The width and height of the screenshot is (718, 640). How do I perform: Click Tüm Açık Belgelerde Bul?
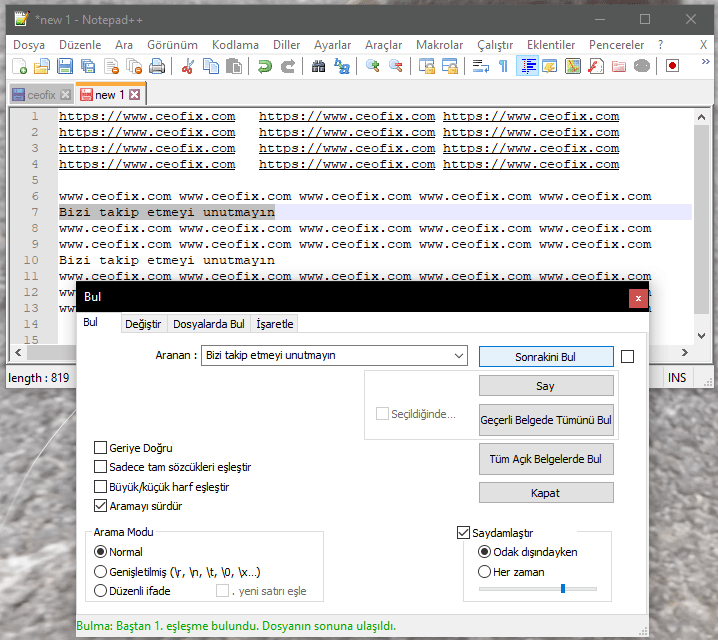(546, 459)
